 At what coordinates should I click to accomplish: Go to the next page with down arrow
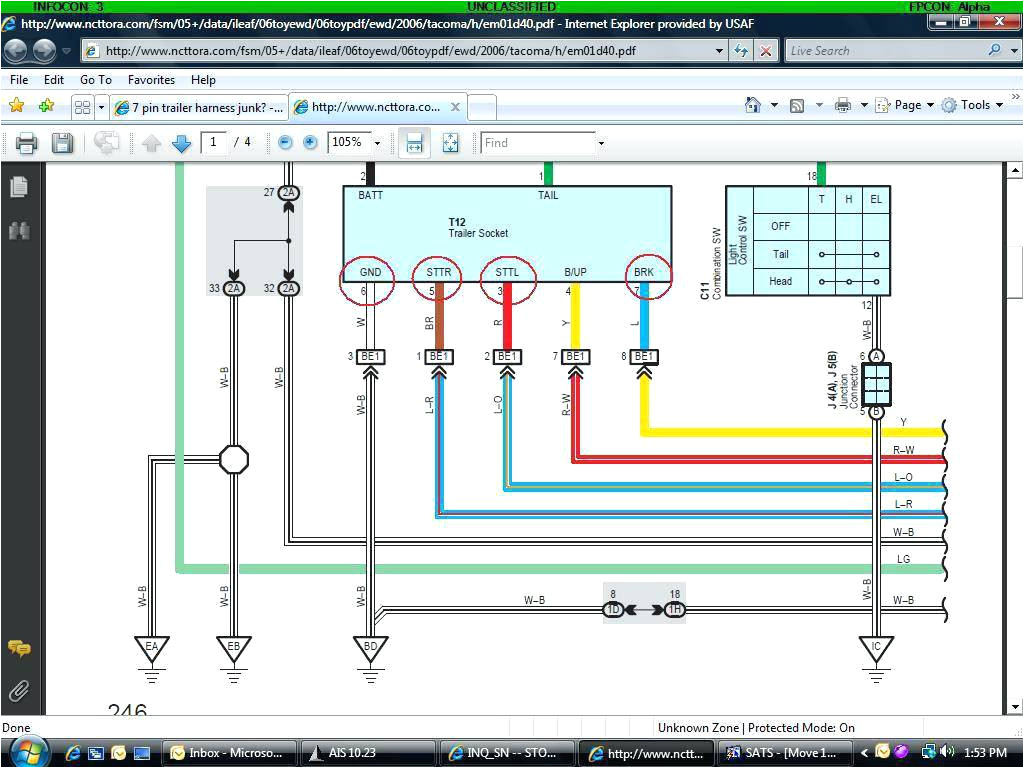(x=182, y=142)
